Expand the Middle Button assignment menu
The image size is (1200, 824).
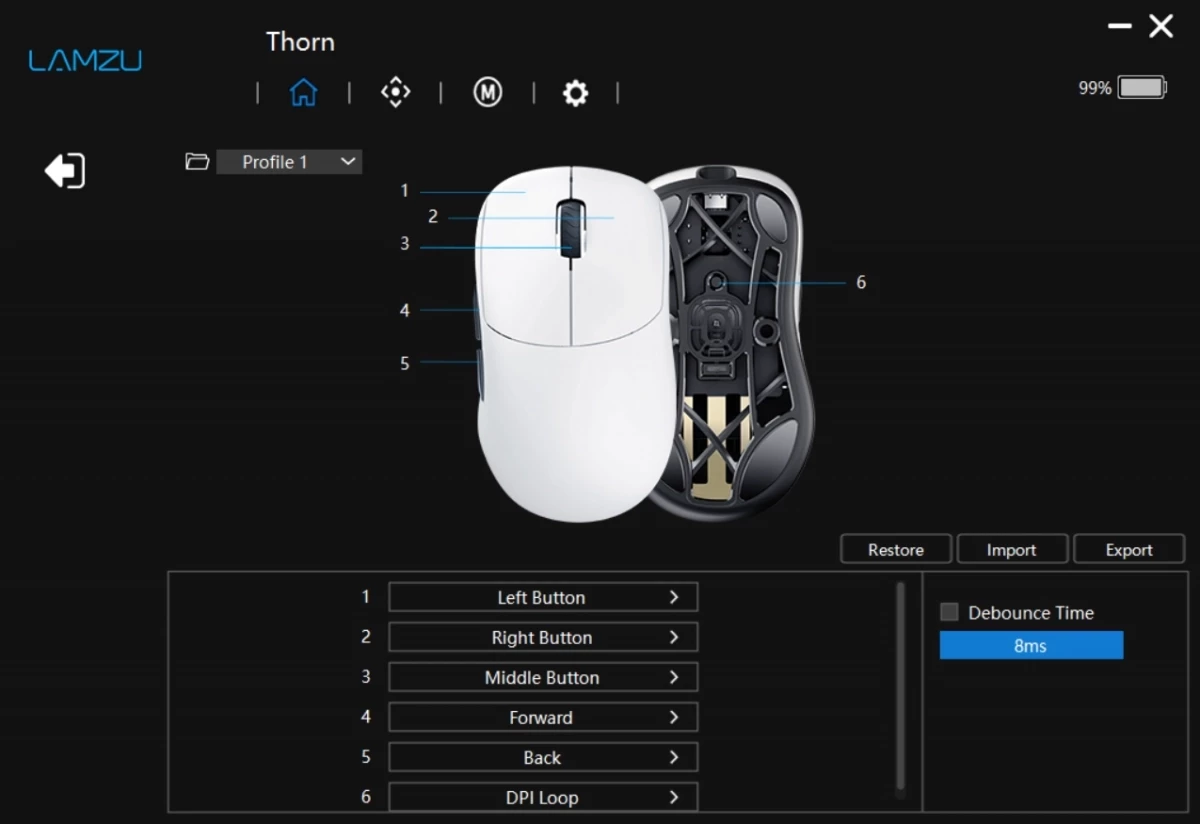543,677
